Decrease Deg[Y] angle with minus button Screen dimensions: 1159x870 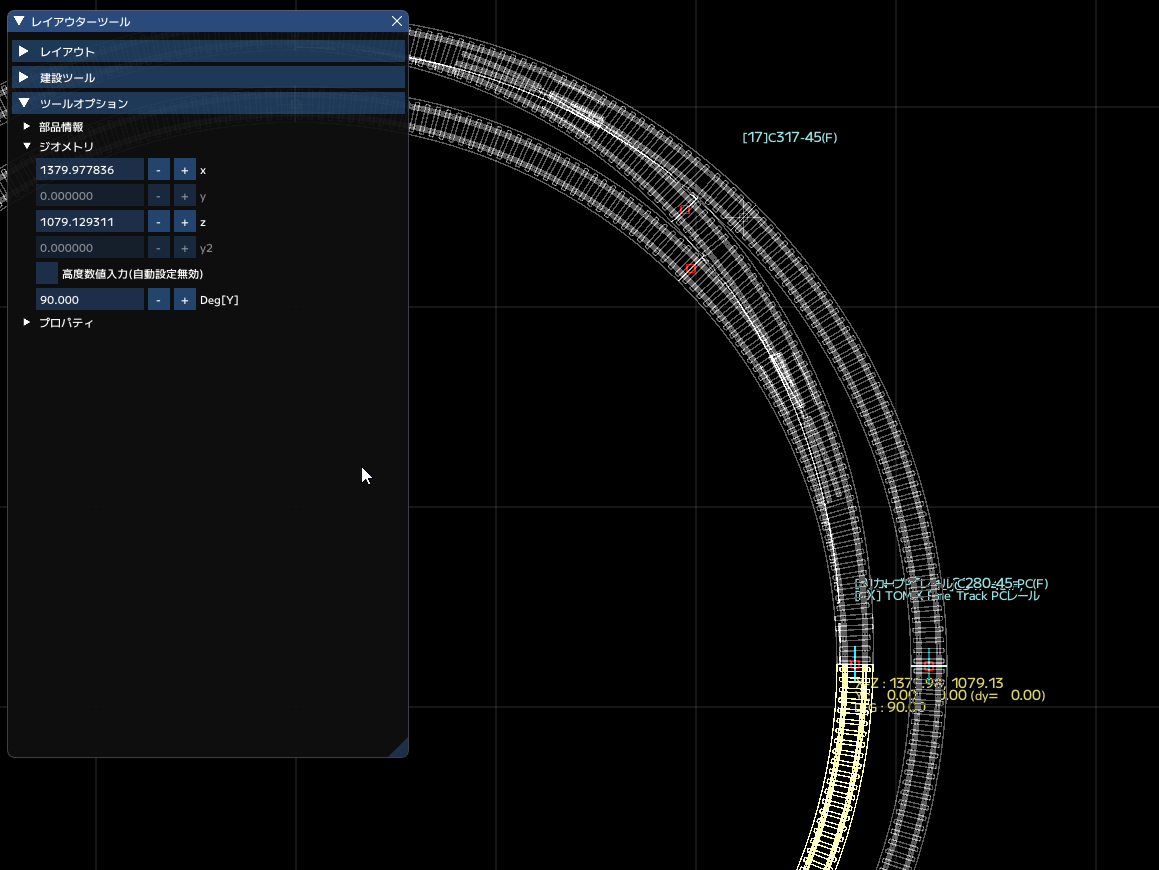(x=158, y=299)
